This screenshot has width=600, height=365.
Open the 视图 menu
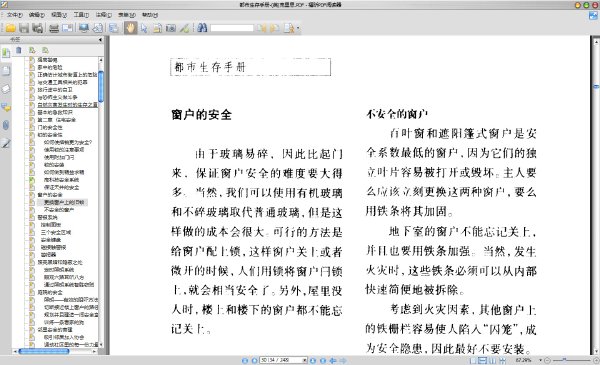[59, 15]
